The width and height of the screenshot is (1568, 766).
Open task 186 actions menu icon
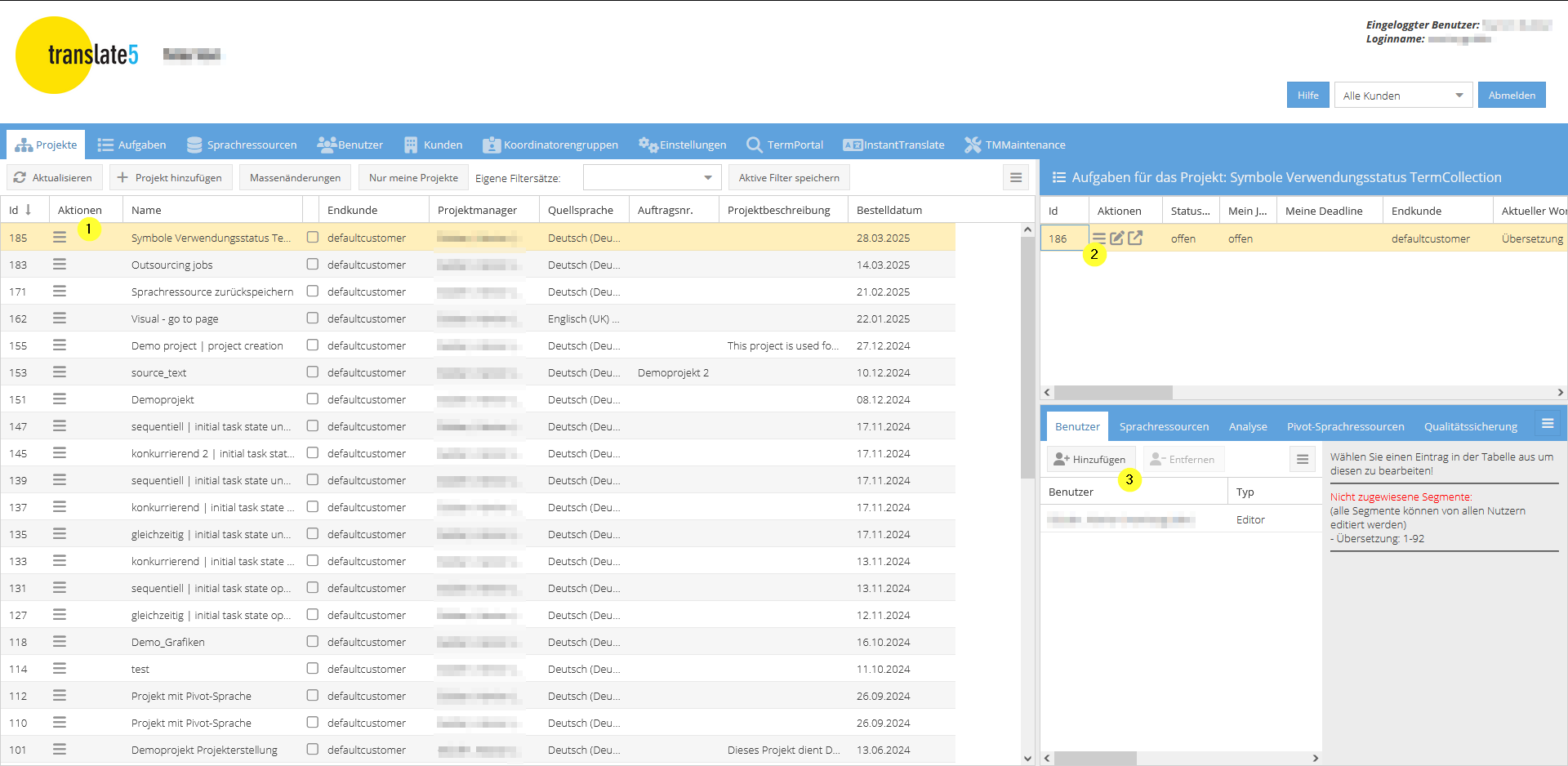click(1099, 238)
